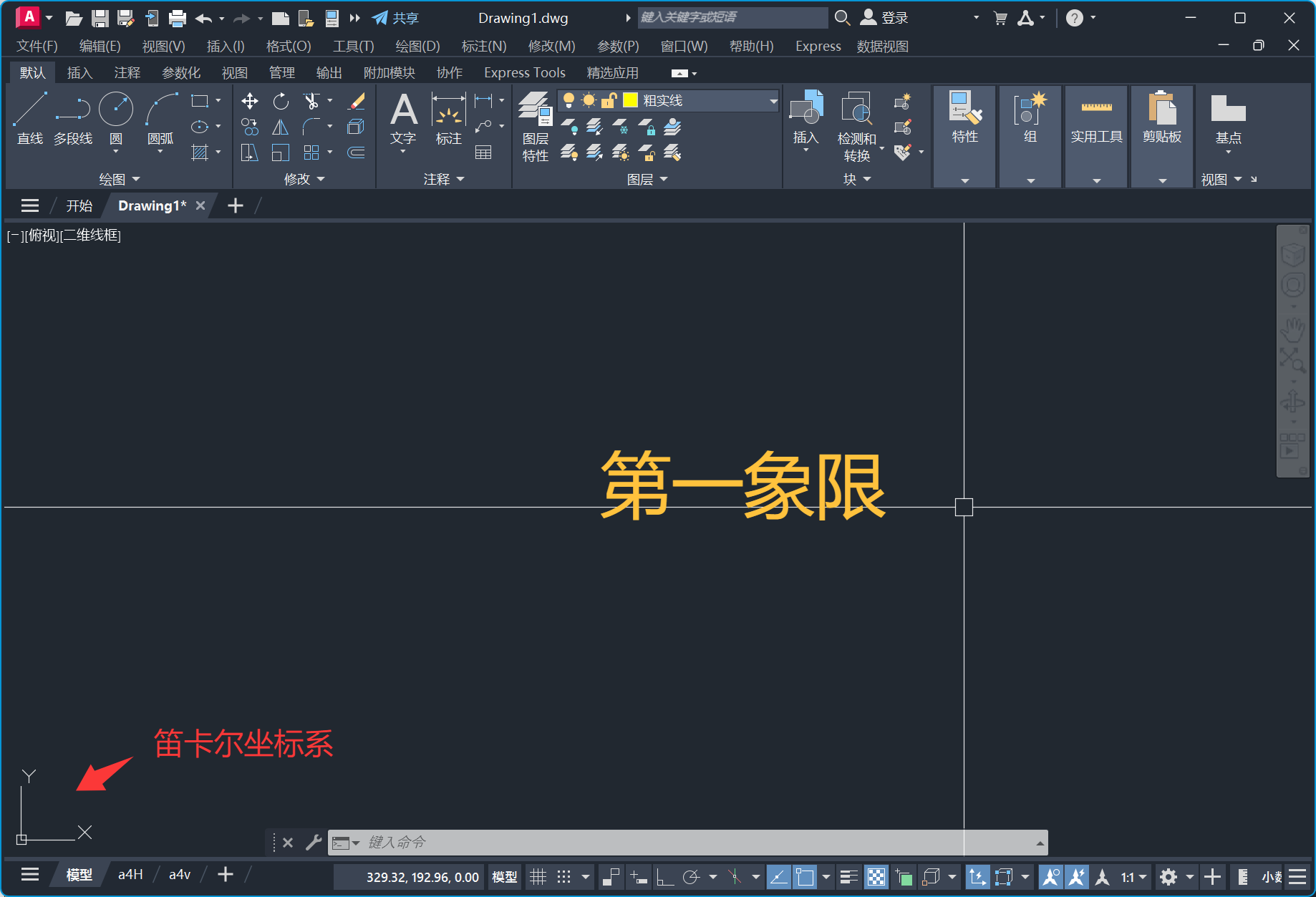Switch to the a4H layout tab

pos(130,875)
